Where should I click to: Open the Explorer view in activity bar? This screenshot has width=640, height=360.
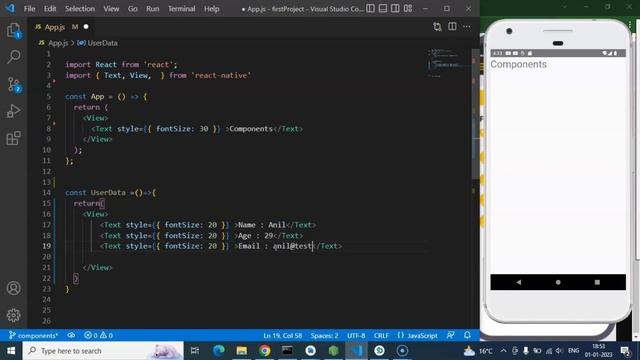[x=13, y=30]
